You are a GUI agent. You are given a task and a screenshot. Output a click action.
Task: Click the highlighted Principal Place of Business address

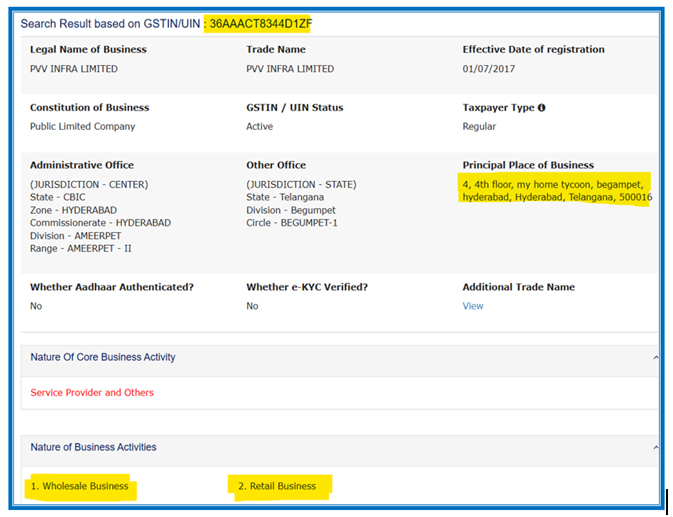click(556, 190)
